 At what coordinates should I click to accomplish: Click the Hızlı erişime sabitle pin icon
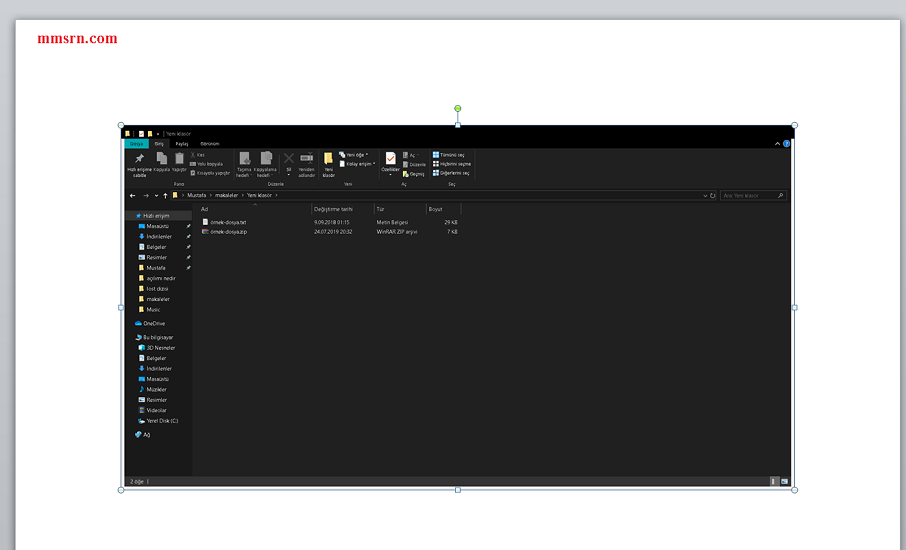pos(139,158)
